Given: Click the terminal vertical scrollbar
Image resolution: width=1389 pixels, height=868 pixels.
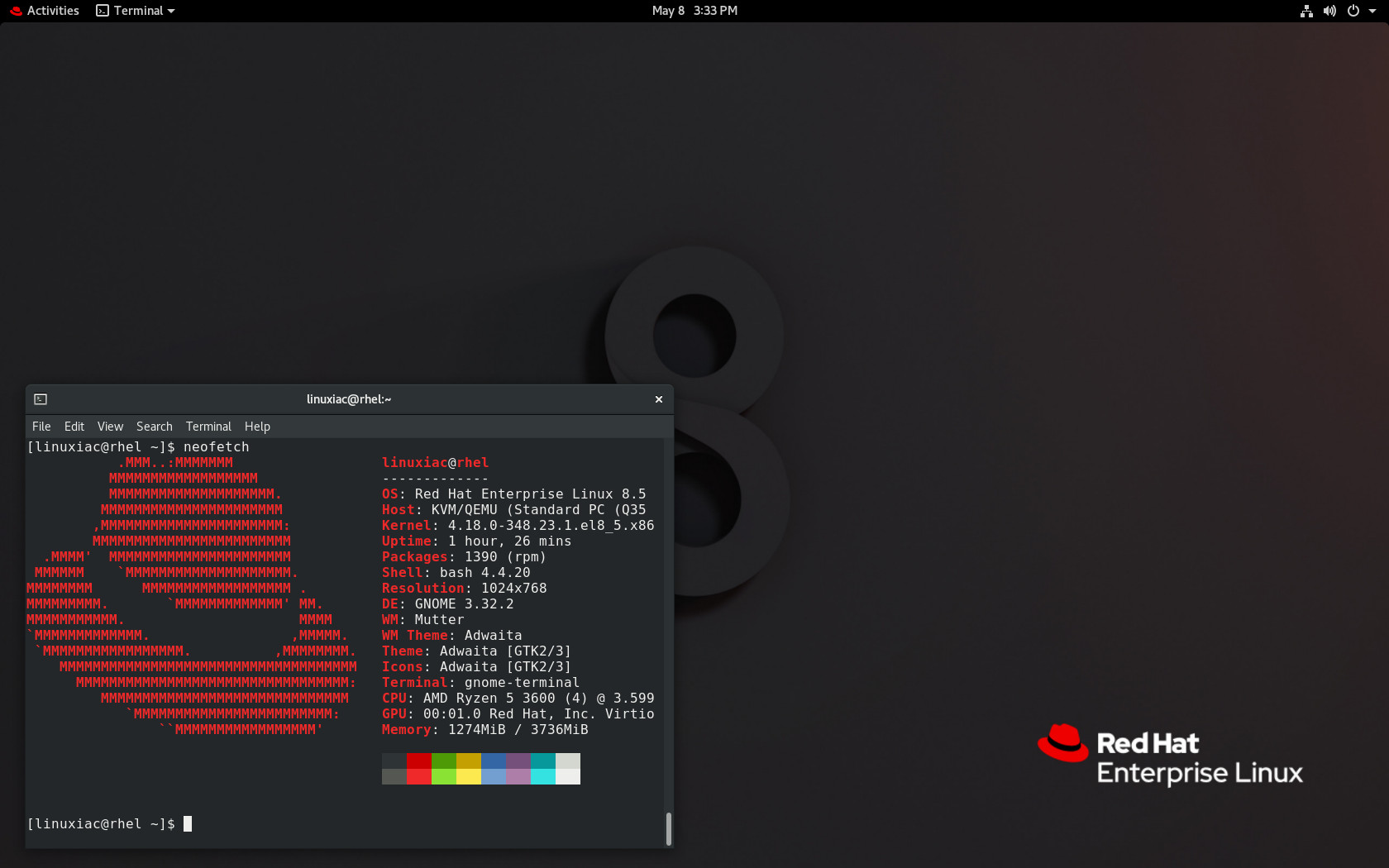Looking at the screenshot, I should [668, 828].
